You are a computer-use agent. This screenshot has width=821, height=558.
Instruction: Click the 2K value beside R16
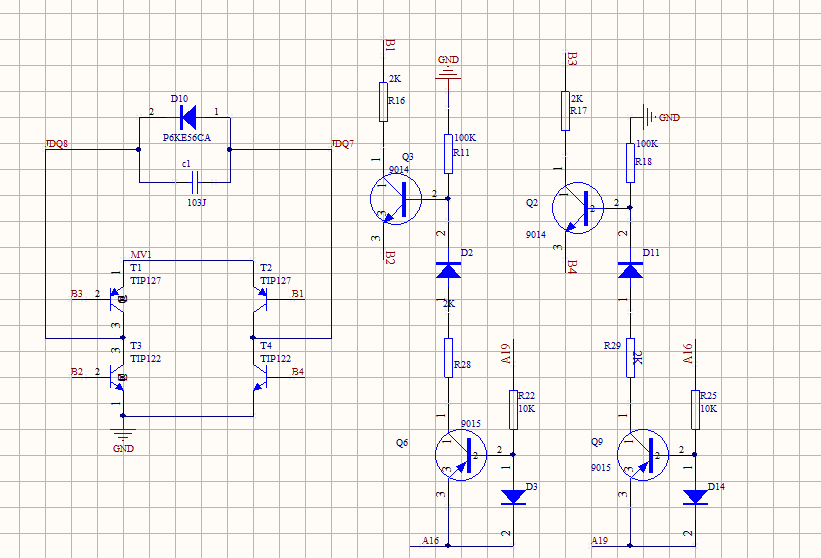[x=395, y=79]
